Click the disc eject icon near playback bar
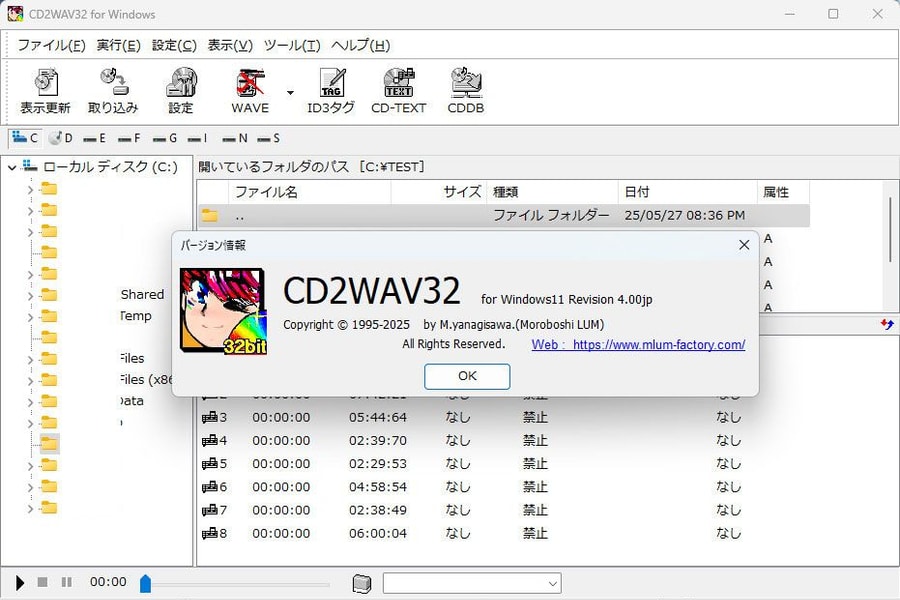The width and height of the screenshot is (900, 600). pos(361,582)
